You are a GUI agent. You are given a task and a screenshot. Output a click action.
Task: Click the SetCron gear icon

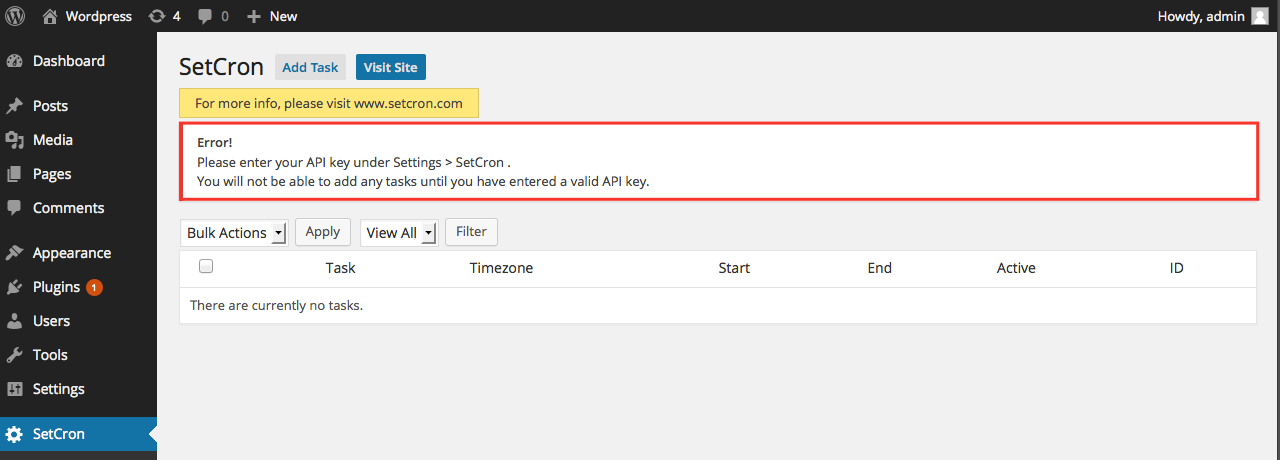coord(14,434)
